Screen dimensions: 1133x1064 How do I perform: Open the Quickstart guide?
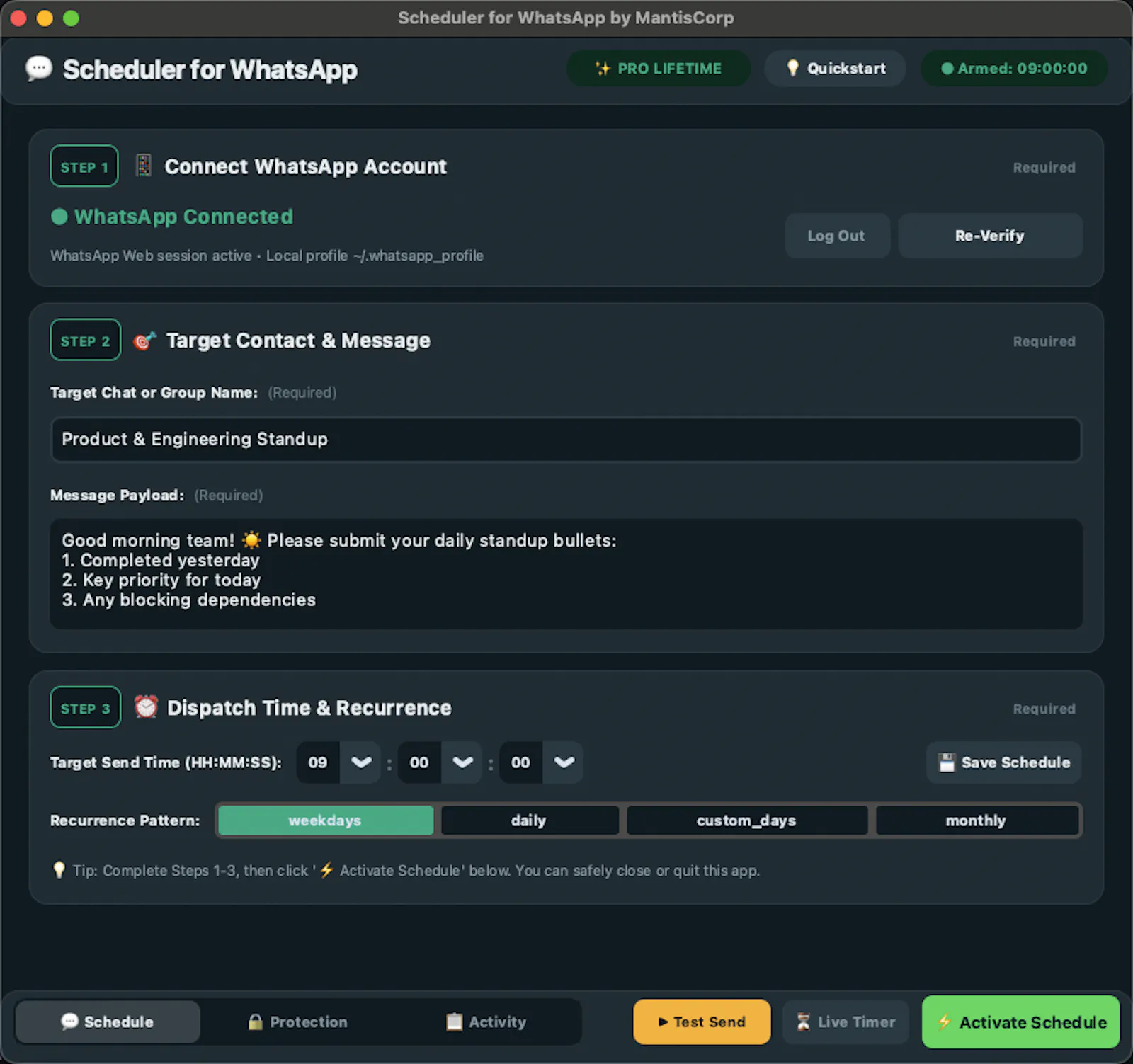tap(836, 69)
